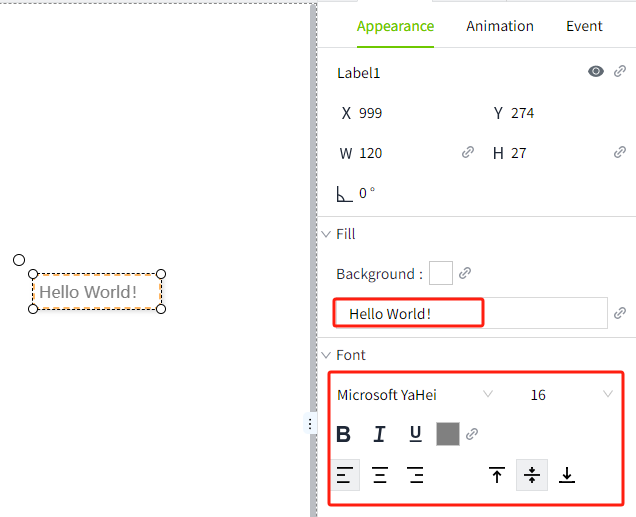Select the Hello World! label on canvas
This screenshot has width=636, height=517.
pyautogui.click(x=97, y=292)
